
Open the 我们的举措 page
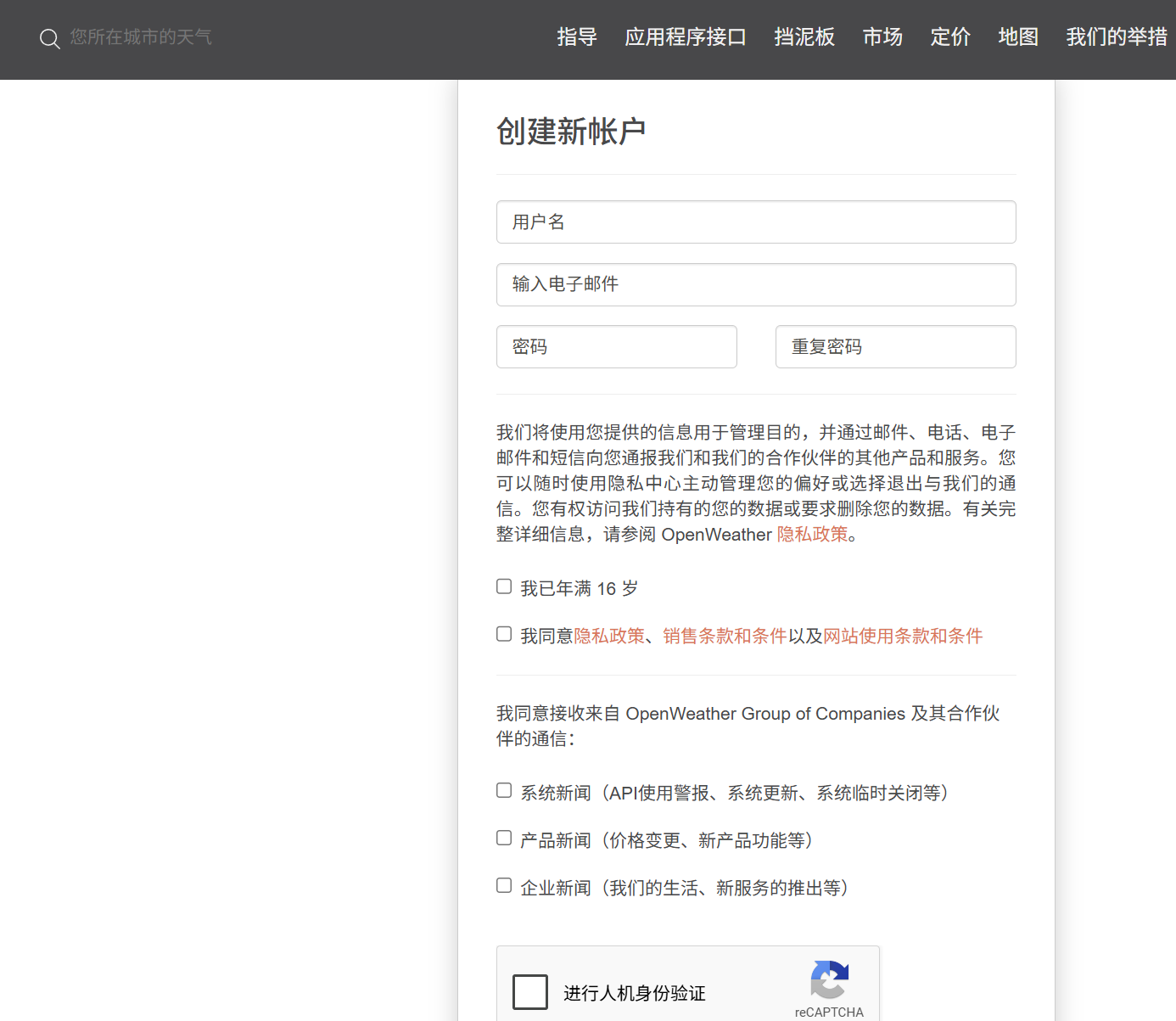coord(1116,37)
